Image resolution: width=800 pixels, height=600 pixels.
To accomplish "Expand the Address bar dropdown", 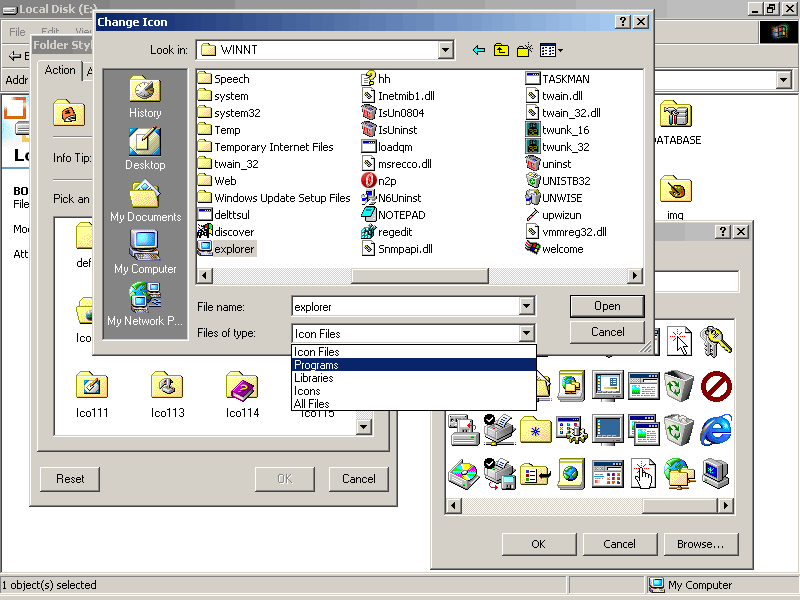I will [784, 80].
